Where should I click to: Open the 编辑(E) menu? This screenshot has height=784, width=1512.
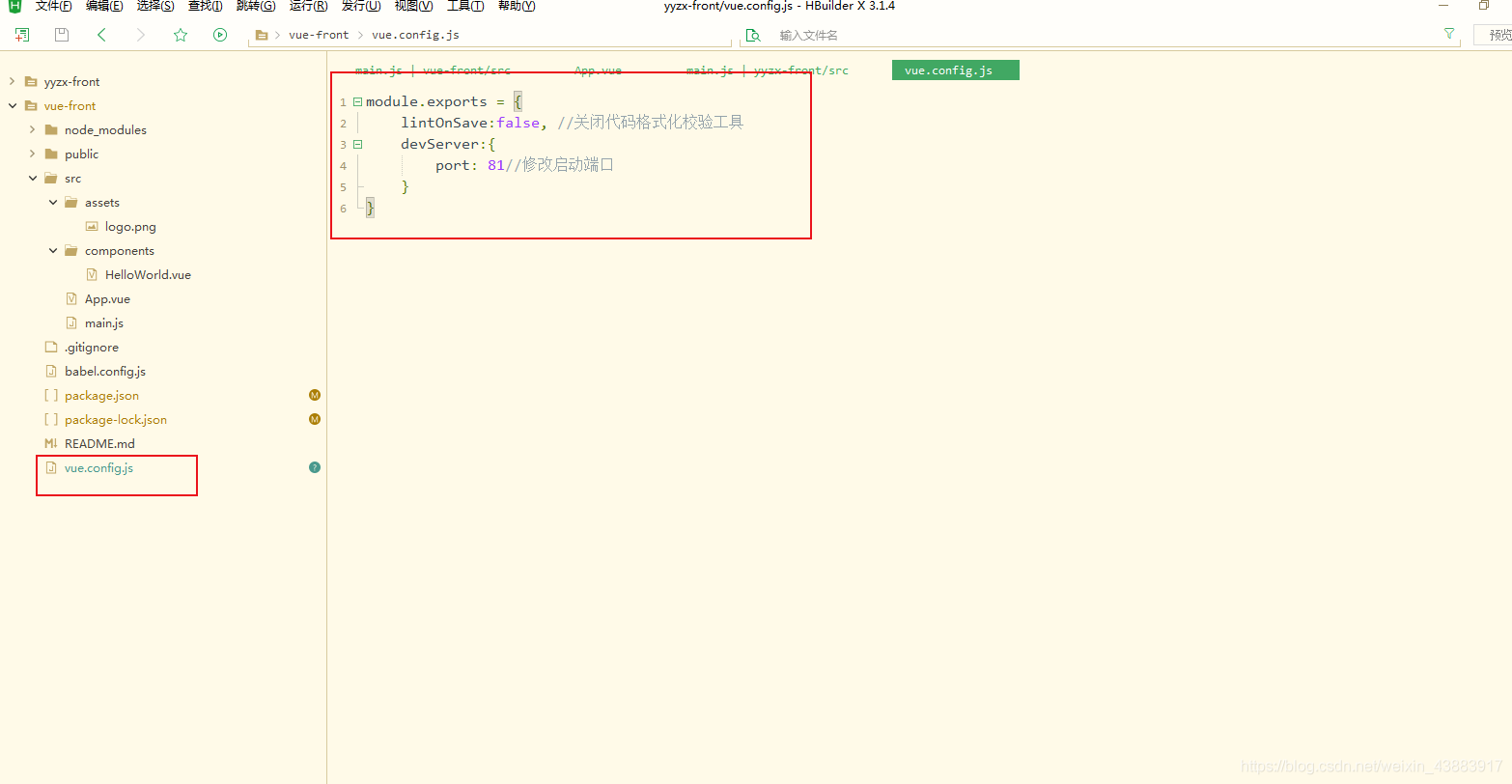[x=104, y=6]
